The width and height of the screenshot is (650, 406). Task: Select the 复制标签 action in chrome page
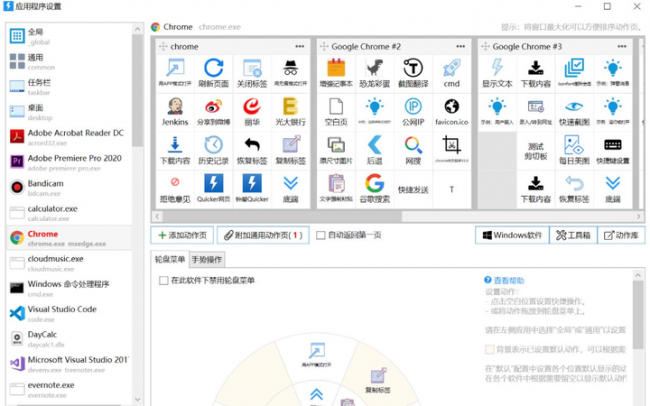291,150
